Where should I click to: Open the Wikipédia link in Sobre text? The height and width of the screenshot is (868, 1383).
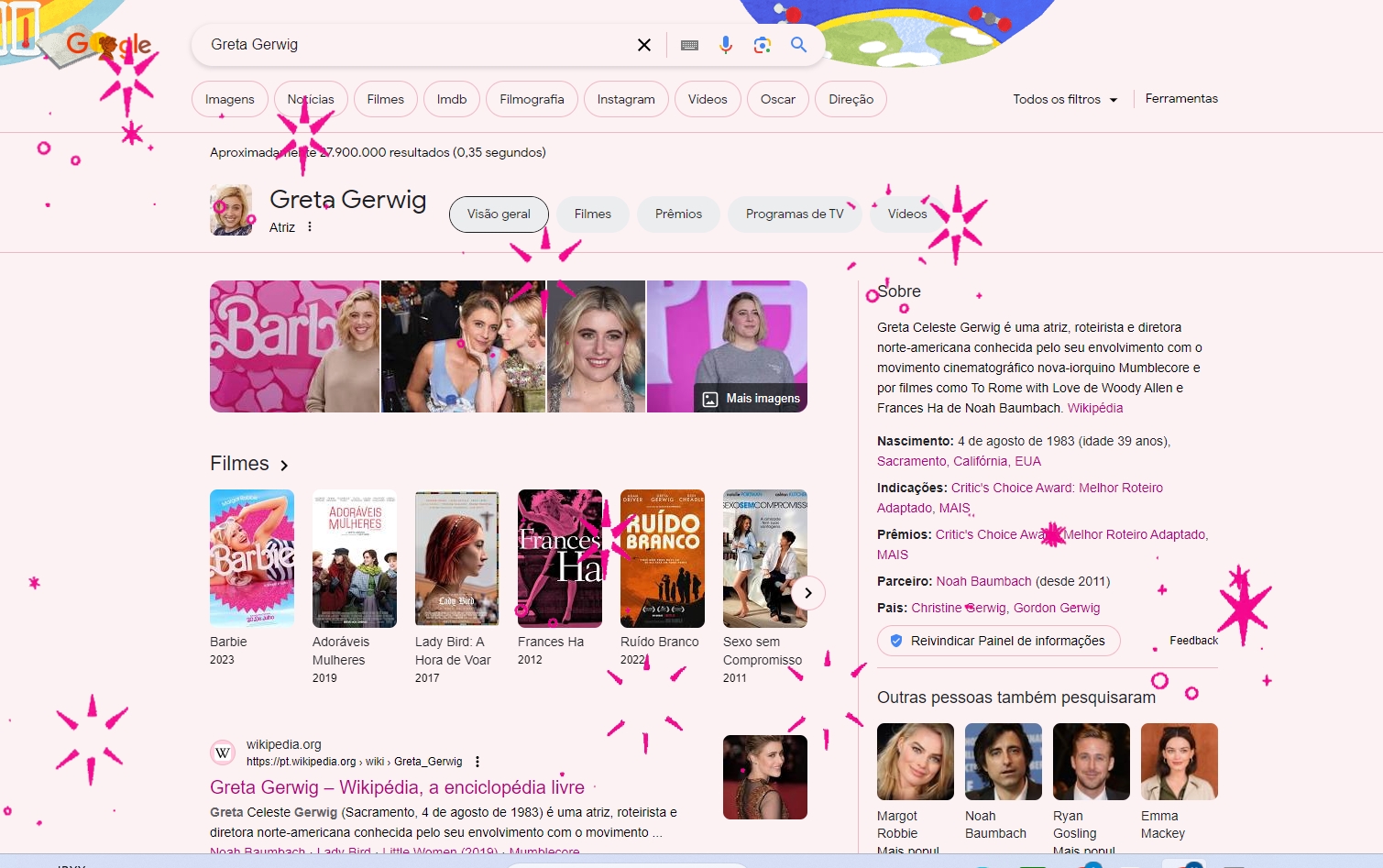[x=1095, y=408]
